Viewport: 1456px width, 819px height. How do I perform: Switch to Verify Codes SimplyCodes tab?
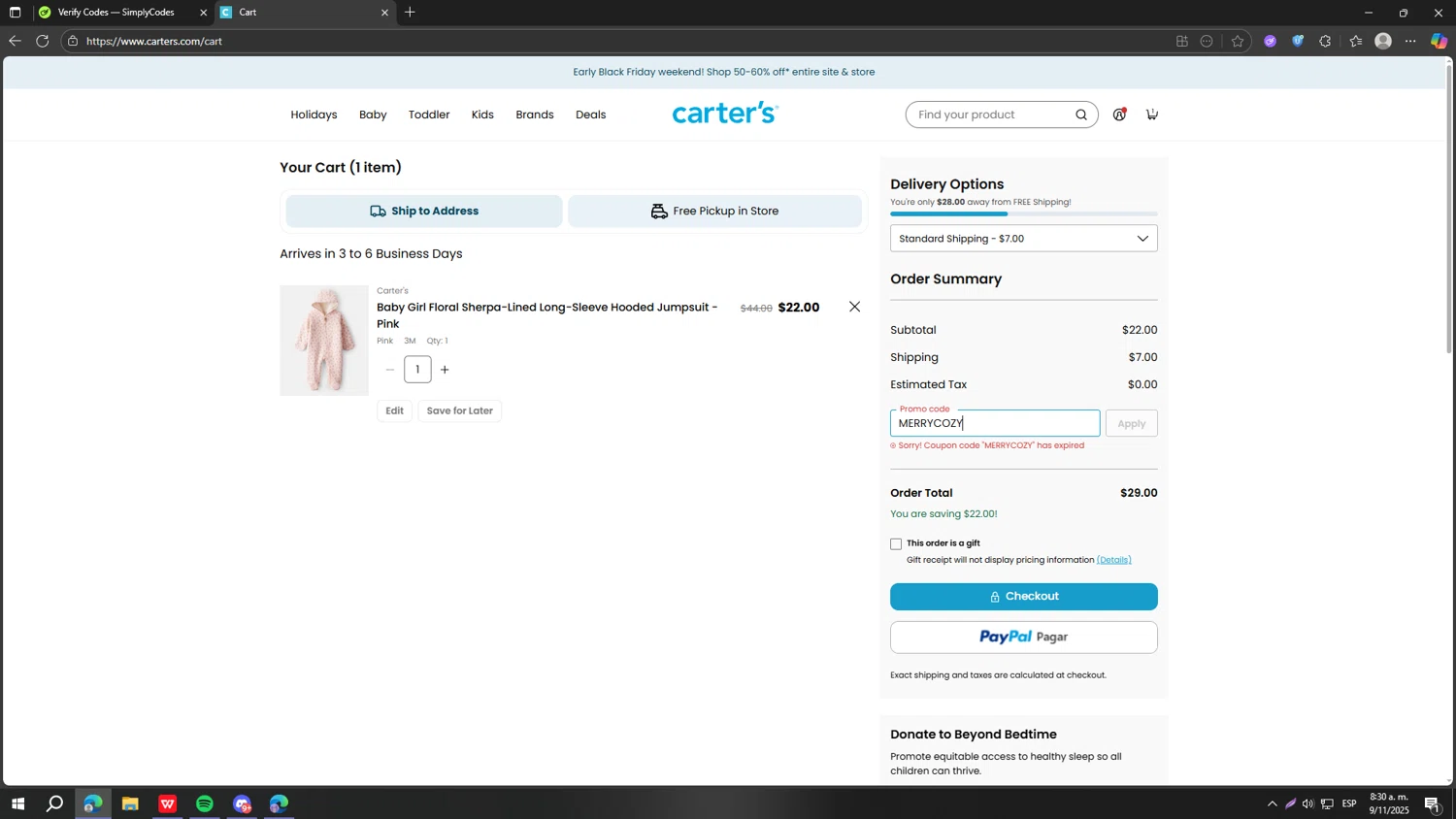coord(116,13)
